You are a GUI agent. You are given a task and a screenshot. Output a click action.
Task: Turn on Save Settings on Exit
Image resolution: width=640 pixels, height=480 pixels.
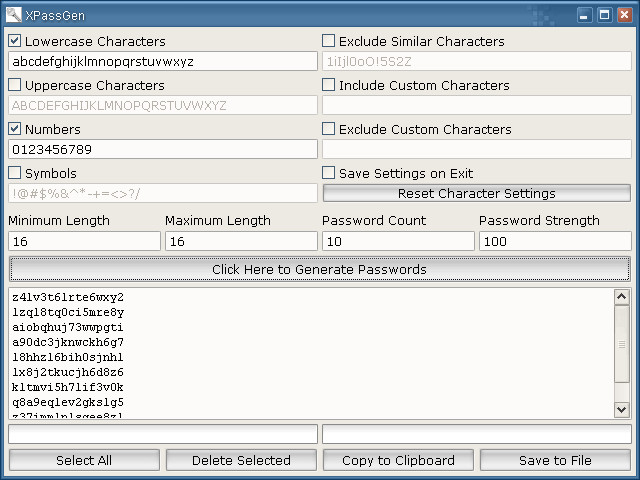pyautogui.click(x=329, y=173)
